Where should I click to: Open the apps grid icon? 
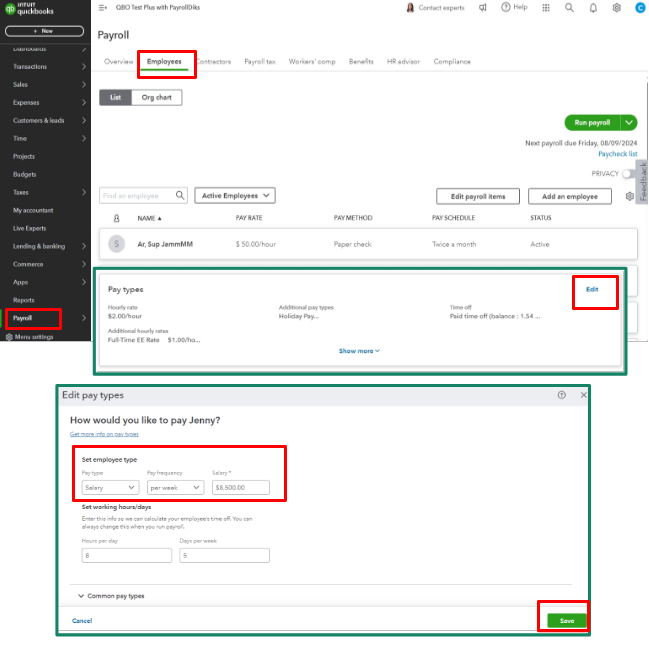pyautogui.click(x=546, y=7)
